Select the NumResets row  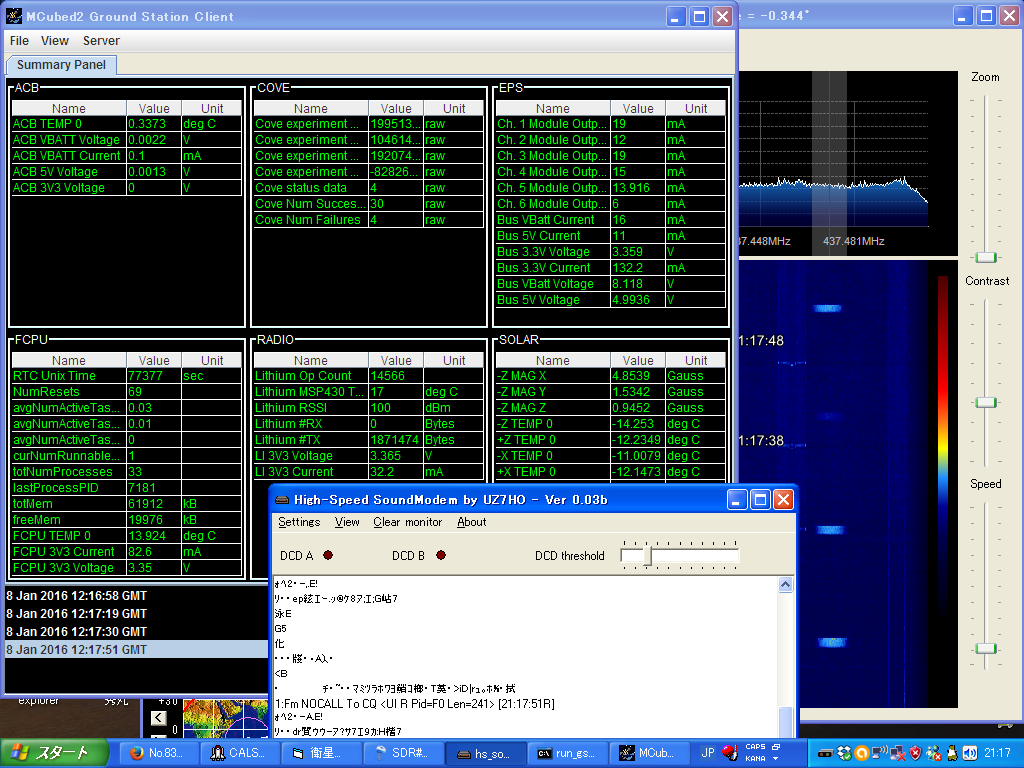coord(127,392)
